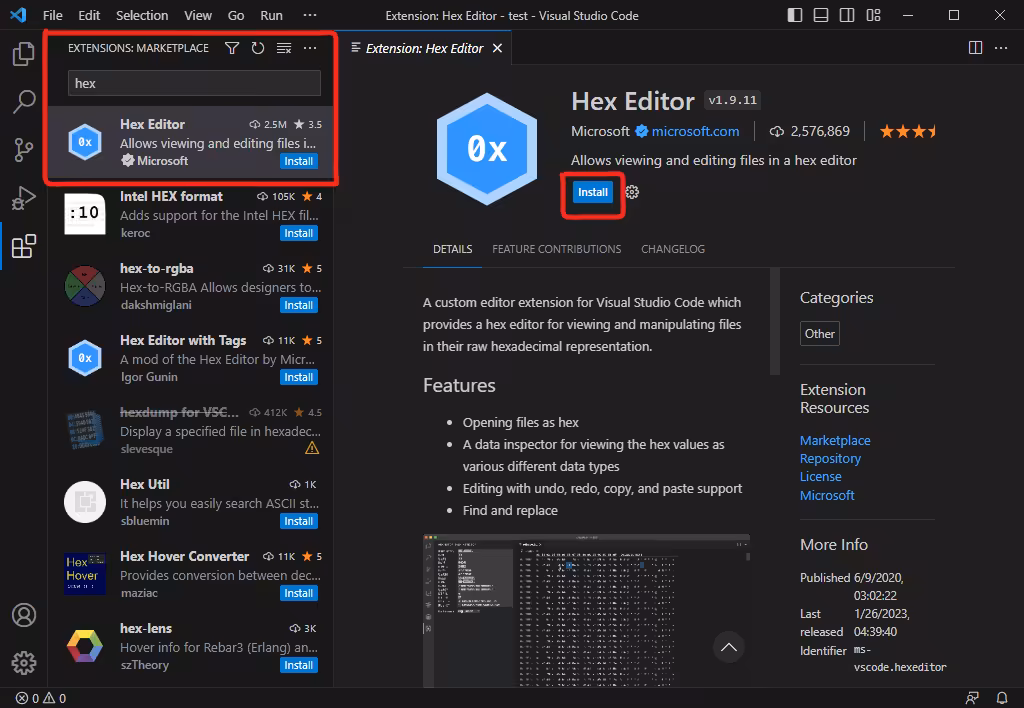Select the hex-lens extension icon
The height and width of the screenshot is (708, 1024).
(85, 646)
